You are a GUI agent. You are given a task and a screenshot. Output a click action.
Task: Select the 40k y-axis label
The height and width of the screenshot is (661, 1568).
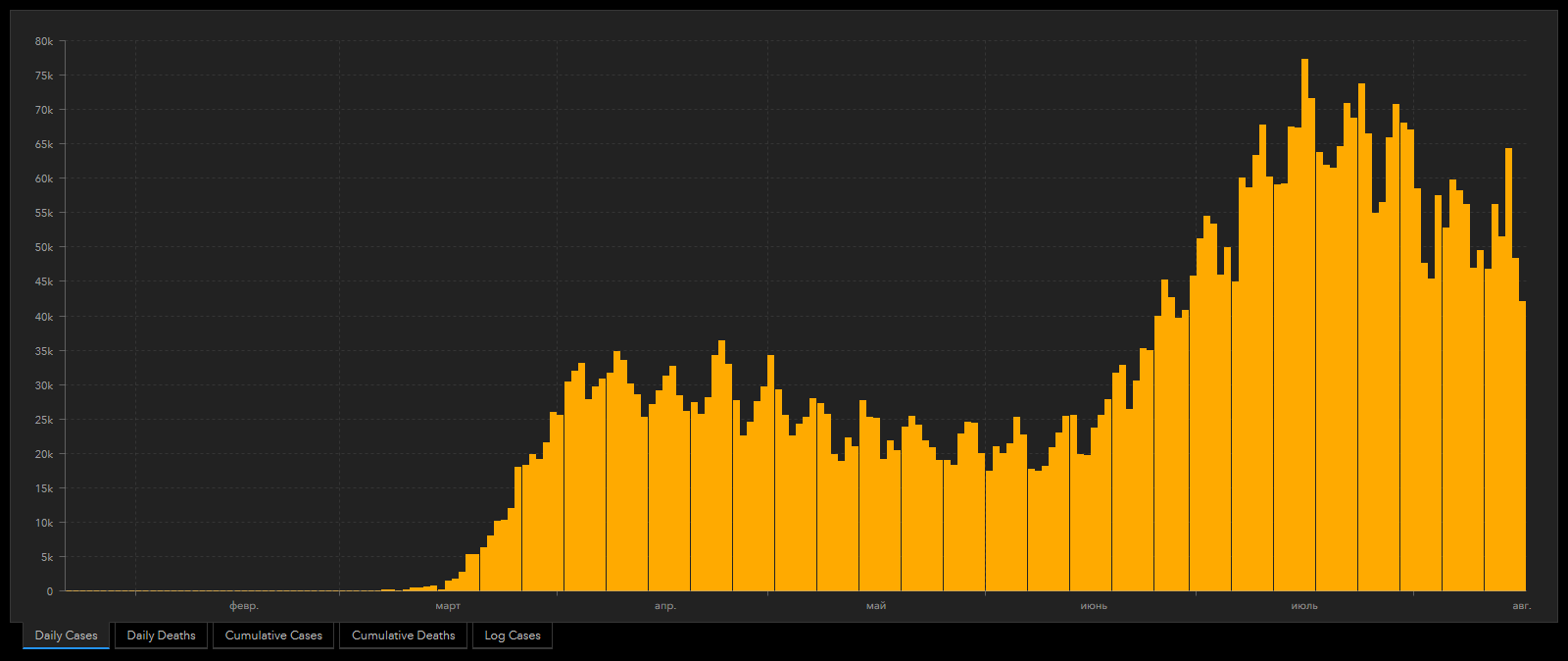[x=44, y=317]
